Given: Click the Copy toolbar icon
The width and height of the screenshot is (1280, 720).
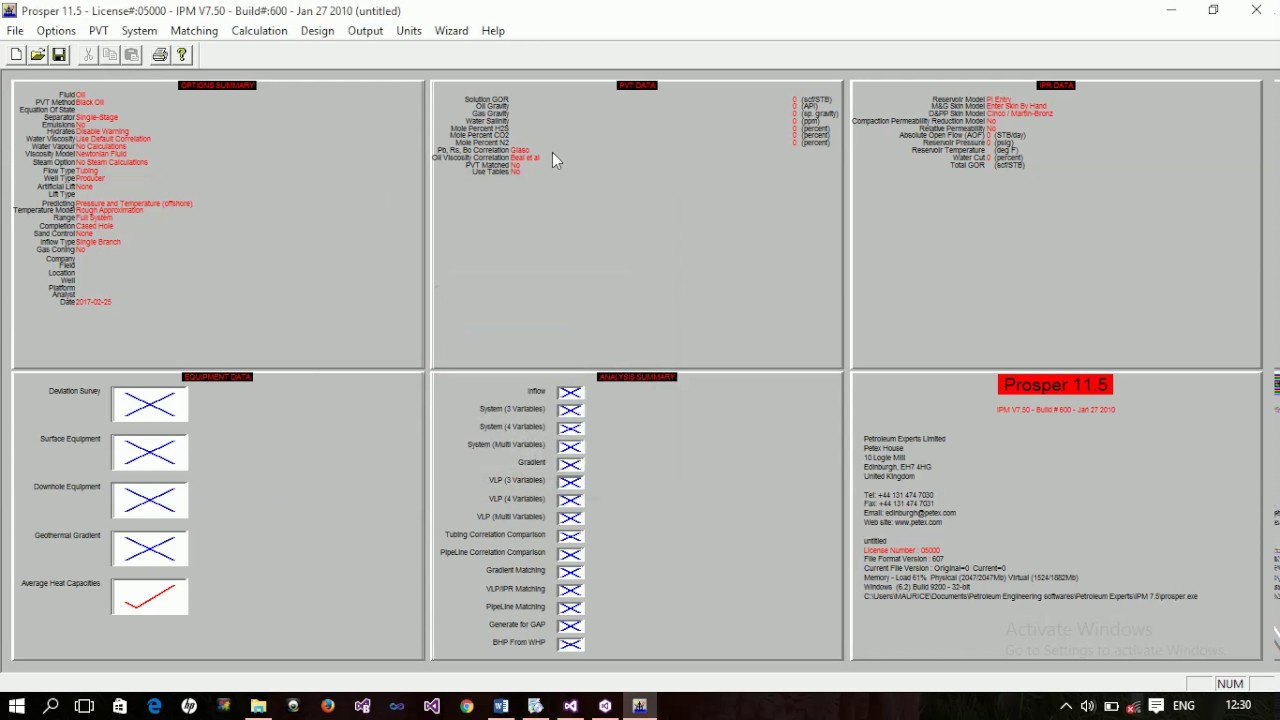Looking at the screenshot, I should 110,55.
